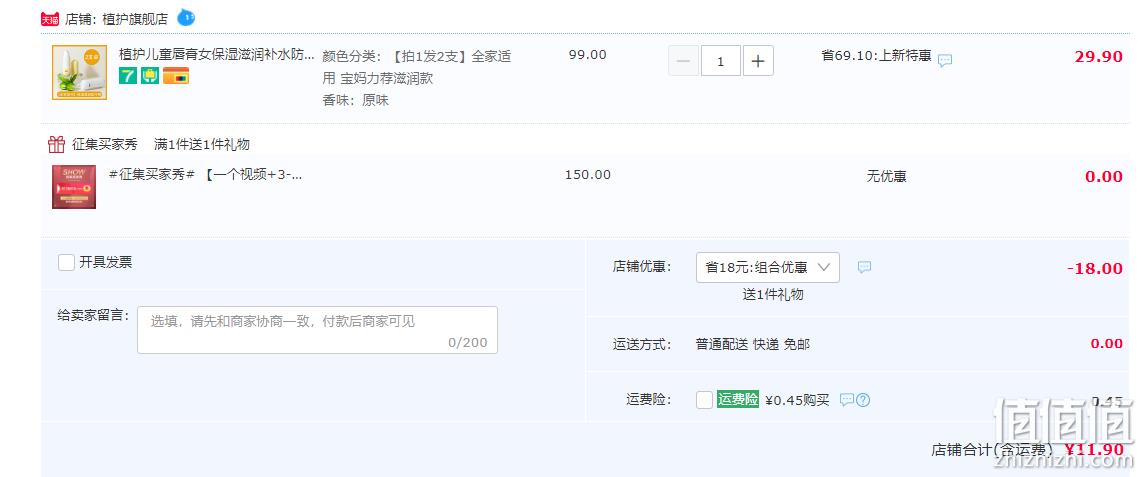Open the shipping insurance help question icon

pos(863,400)
